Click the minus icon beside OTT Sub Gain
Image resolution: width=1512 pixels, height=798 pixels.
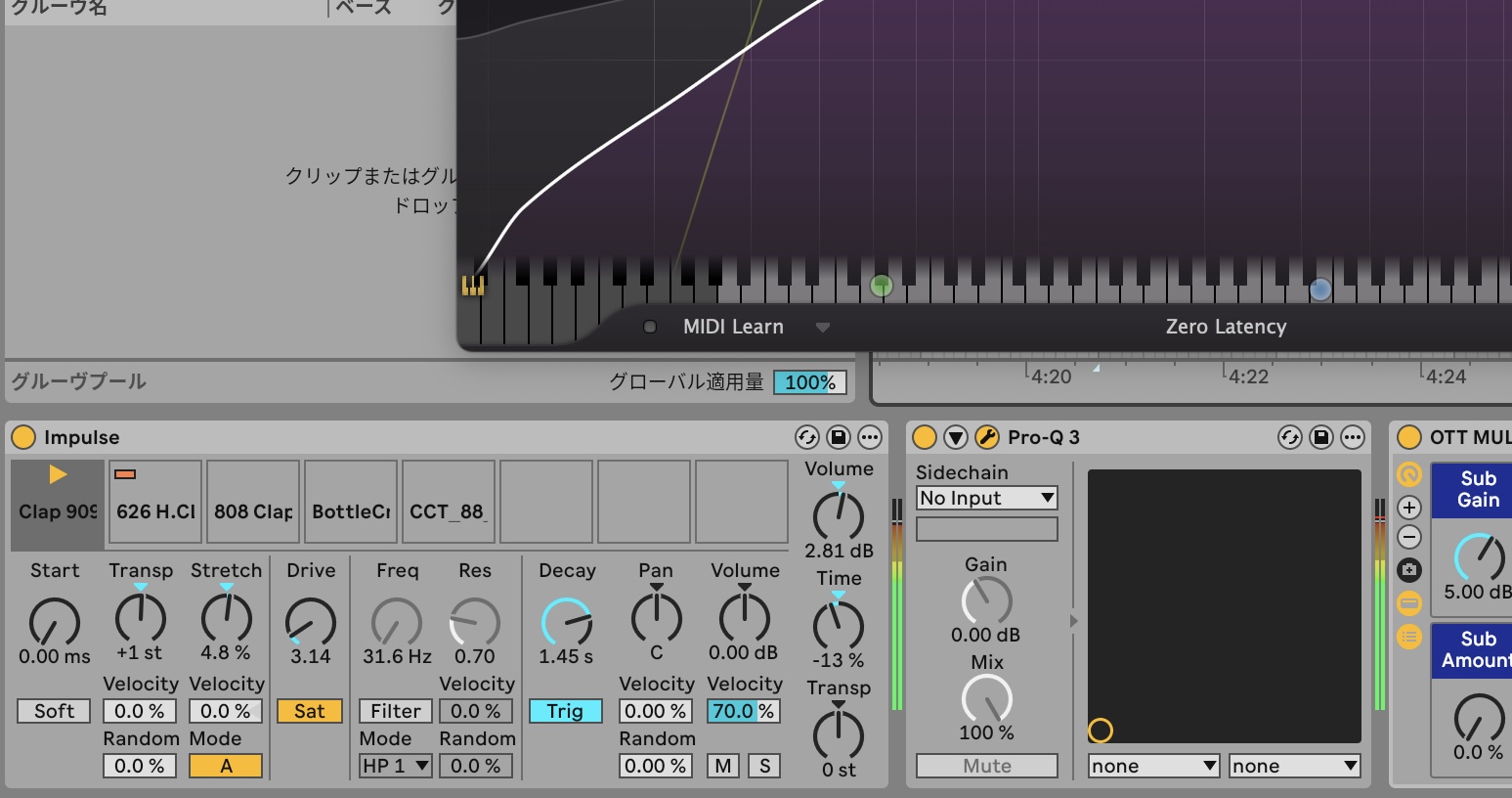tap(1408, 537)
